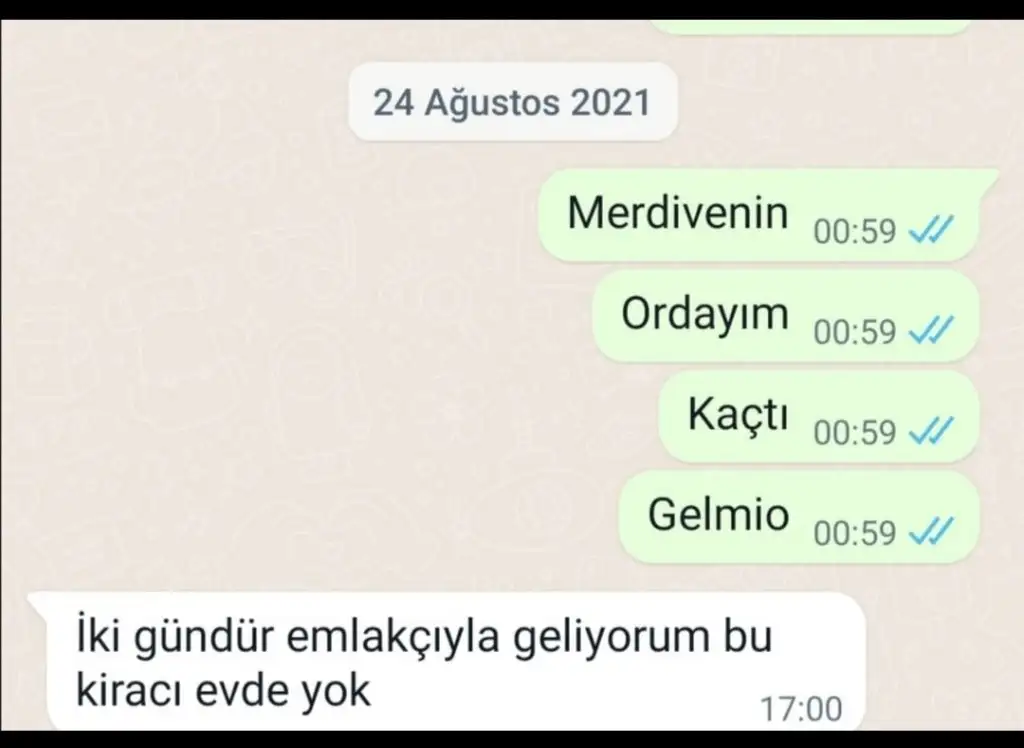Select the Gelmio message bubble
Image resolution: width=1024 pixels, height=748 pixels.
tap(799, 517)
